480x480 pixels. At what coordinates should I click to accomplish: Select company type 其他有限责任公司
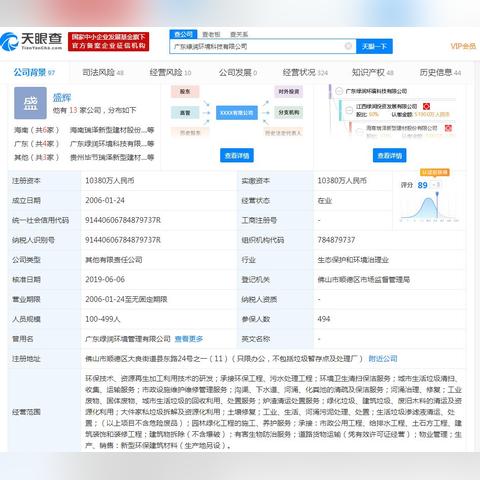(114, 260)
